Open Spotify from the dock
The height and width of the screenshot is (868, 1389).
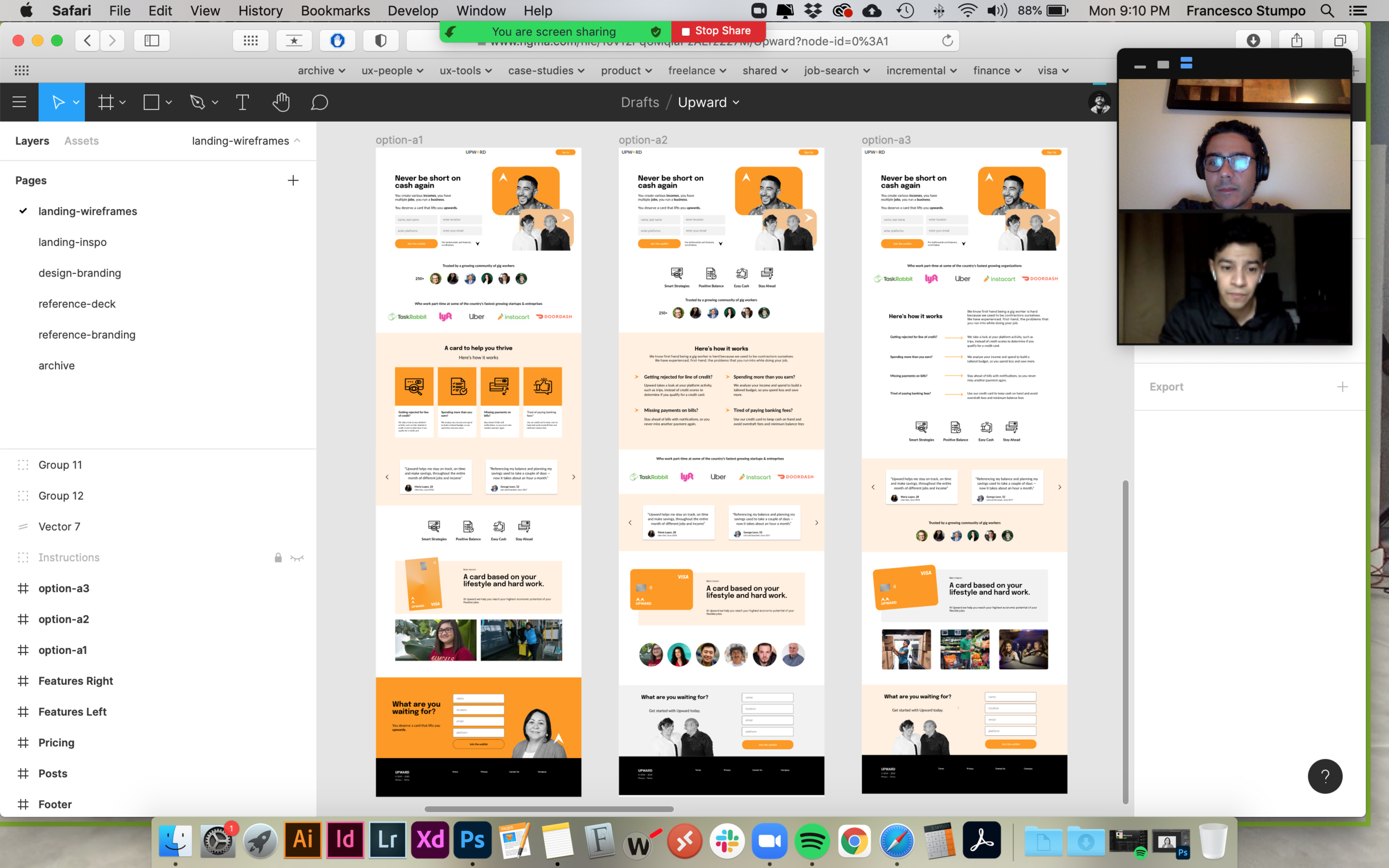tap(811, 841)
